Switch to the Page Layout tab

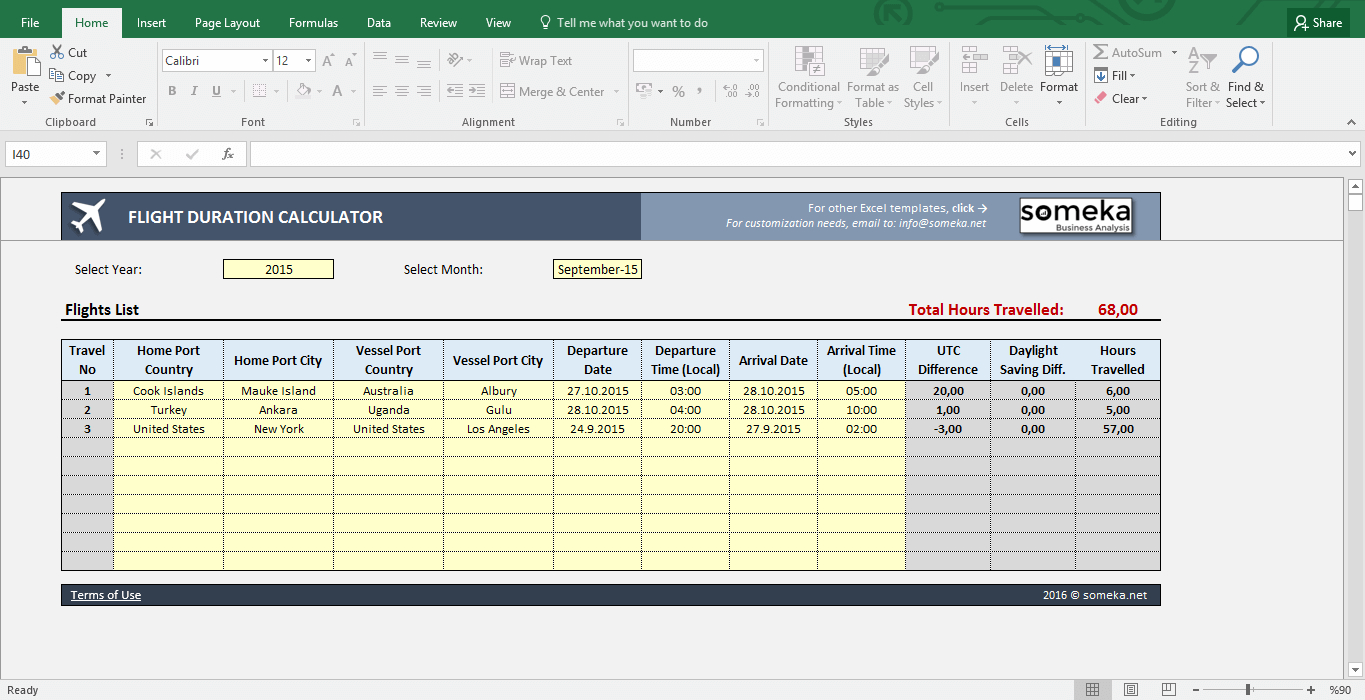(x=227, y=23)
